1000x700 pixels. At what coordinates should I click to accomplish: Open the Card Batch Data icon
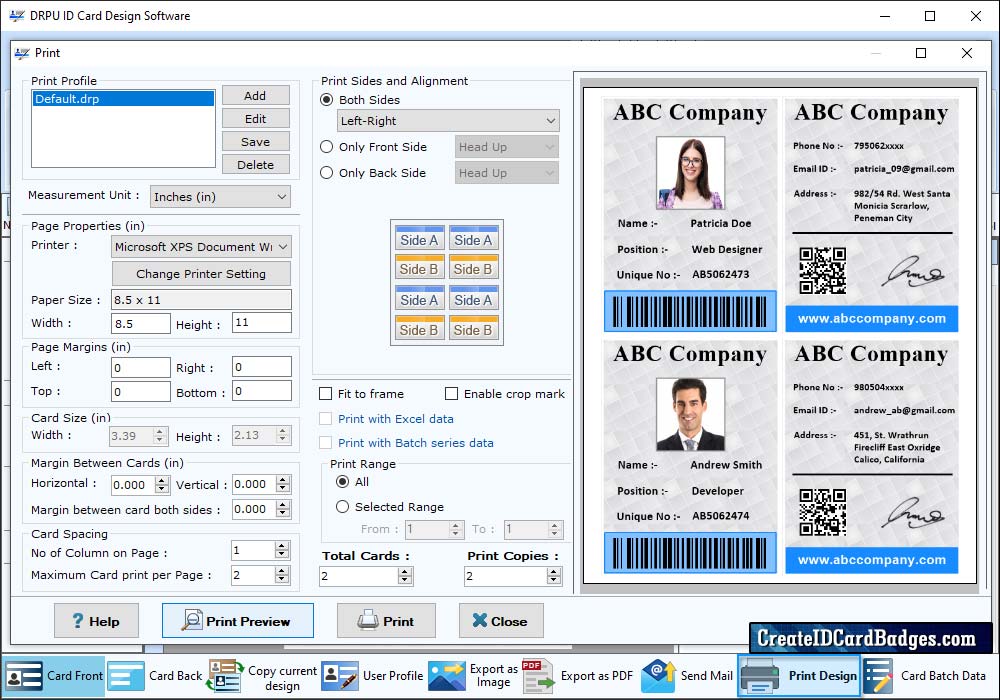click(878, 676)
